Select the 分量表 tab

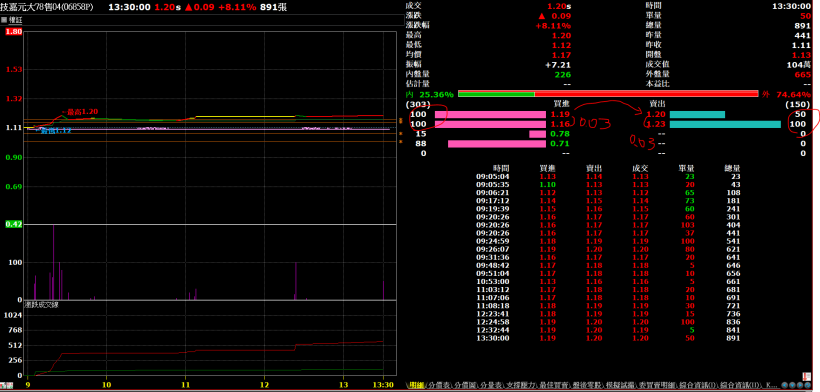pyautogui.click(x=491, y=385)
